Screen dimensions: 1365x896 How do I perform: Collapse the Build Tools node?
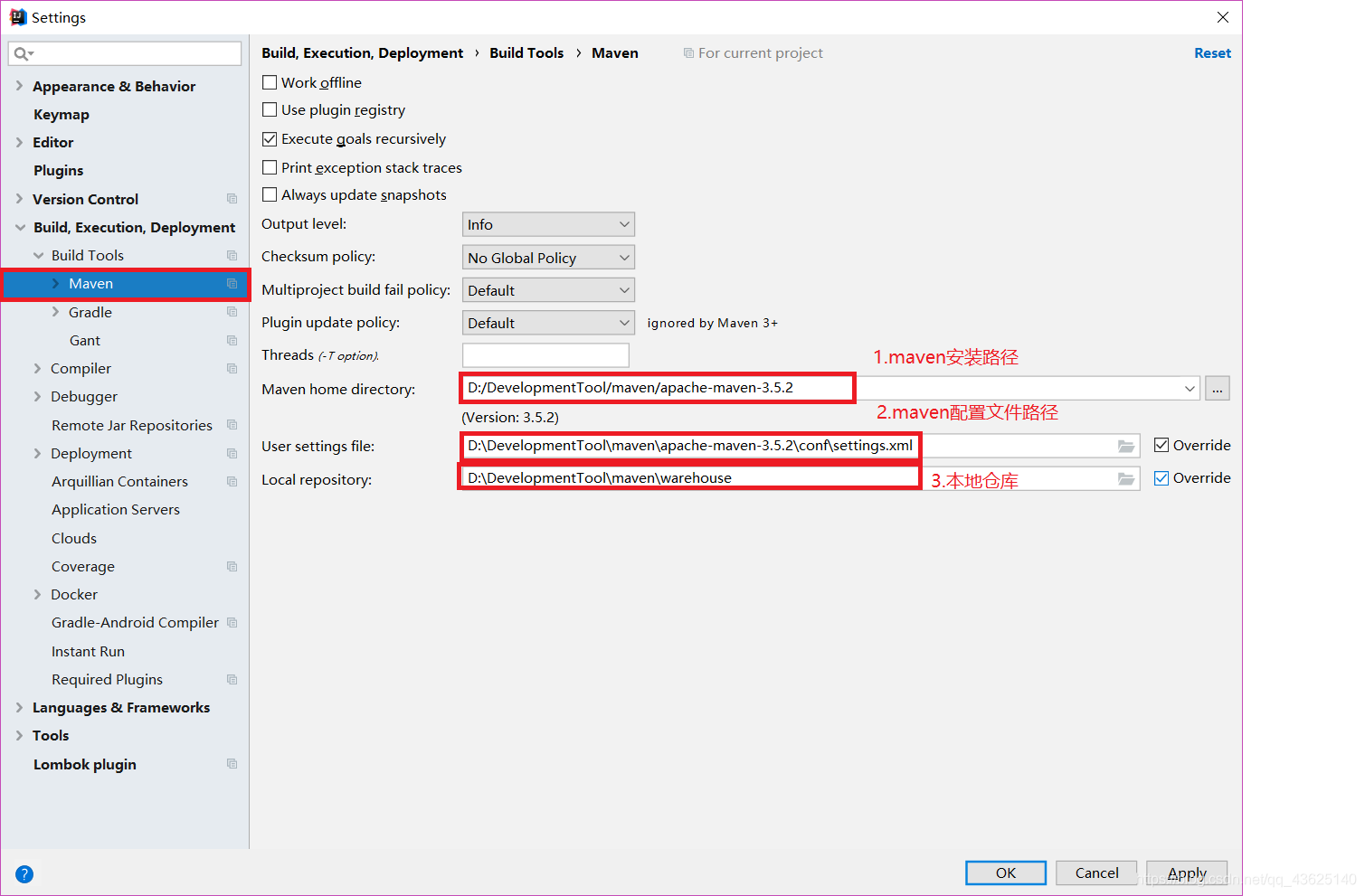38,255
